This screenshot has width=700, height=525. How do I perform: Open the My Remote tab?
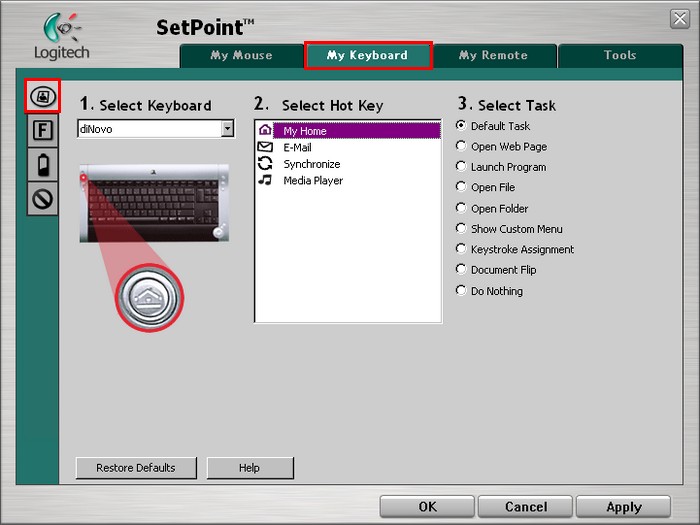[x=493, y=56]
